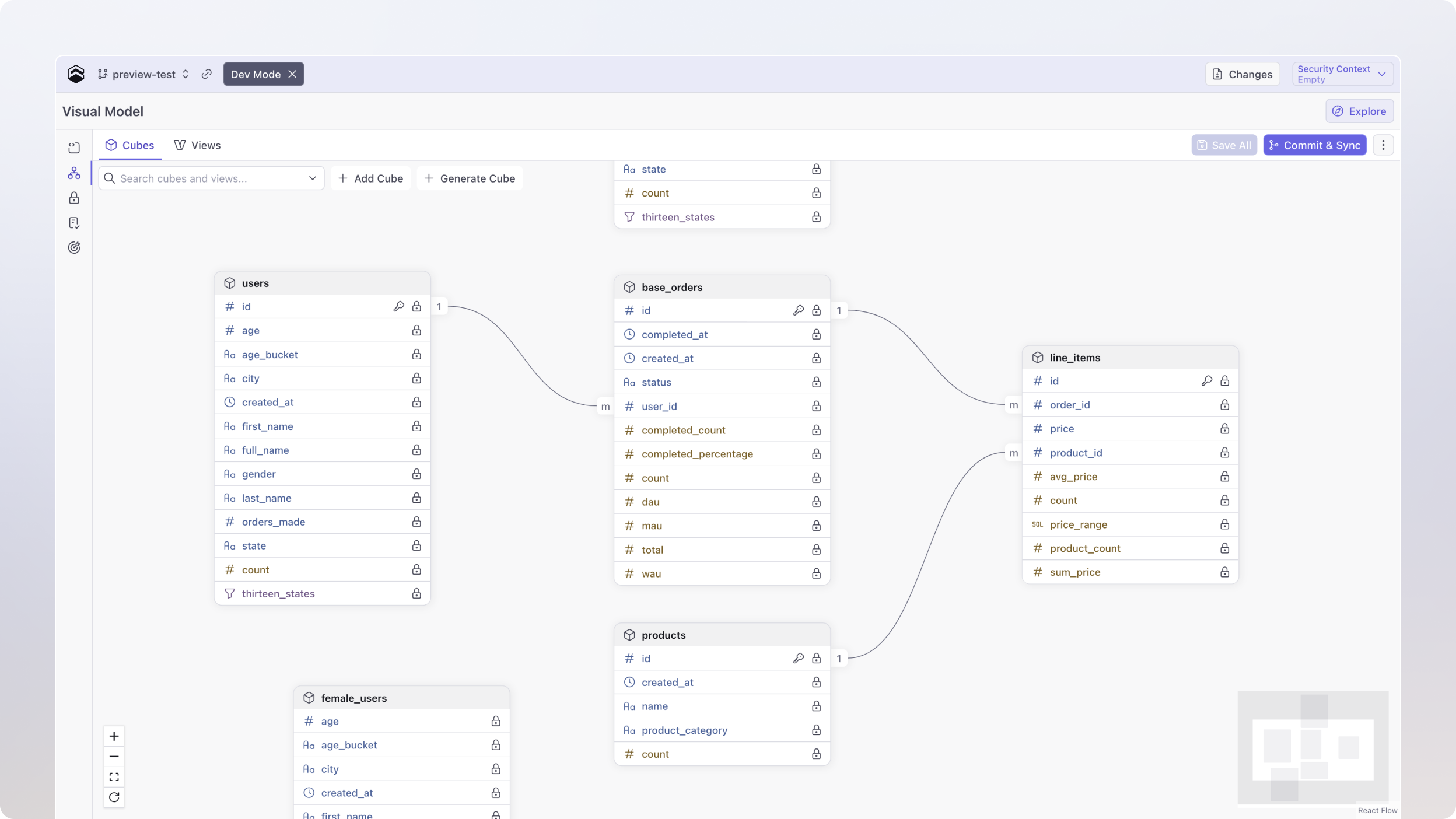Click SQL icon on price_range row
1456x819 pixels.
1038,524
